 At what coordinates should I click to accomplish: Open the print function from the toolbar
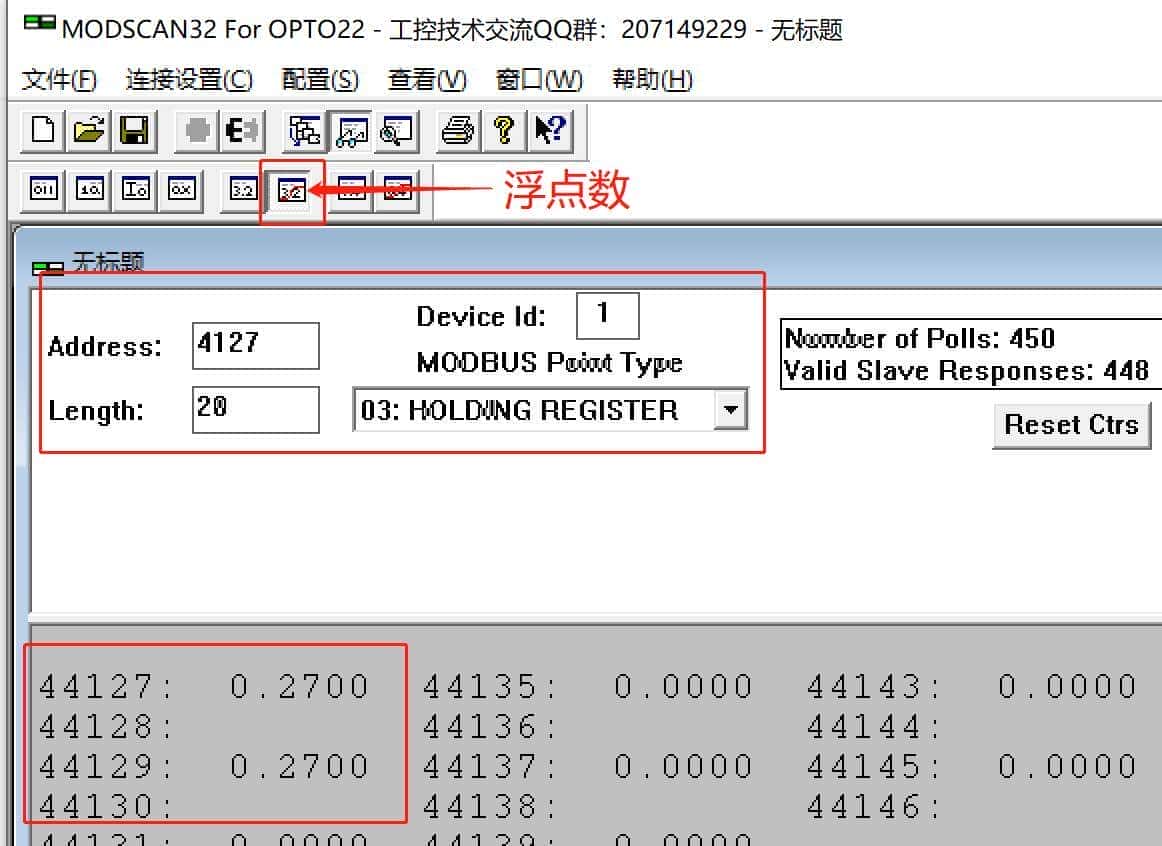point(457,131)
